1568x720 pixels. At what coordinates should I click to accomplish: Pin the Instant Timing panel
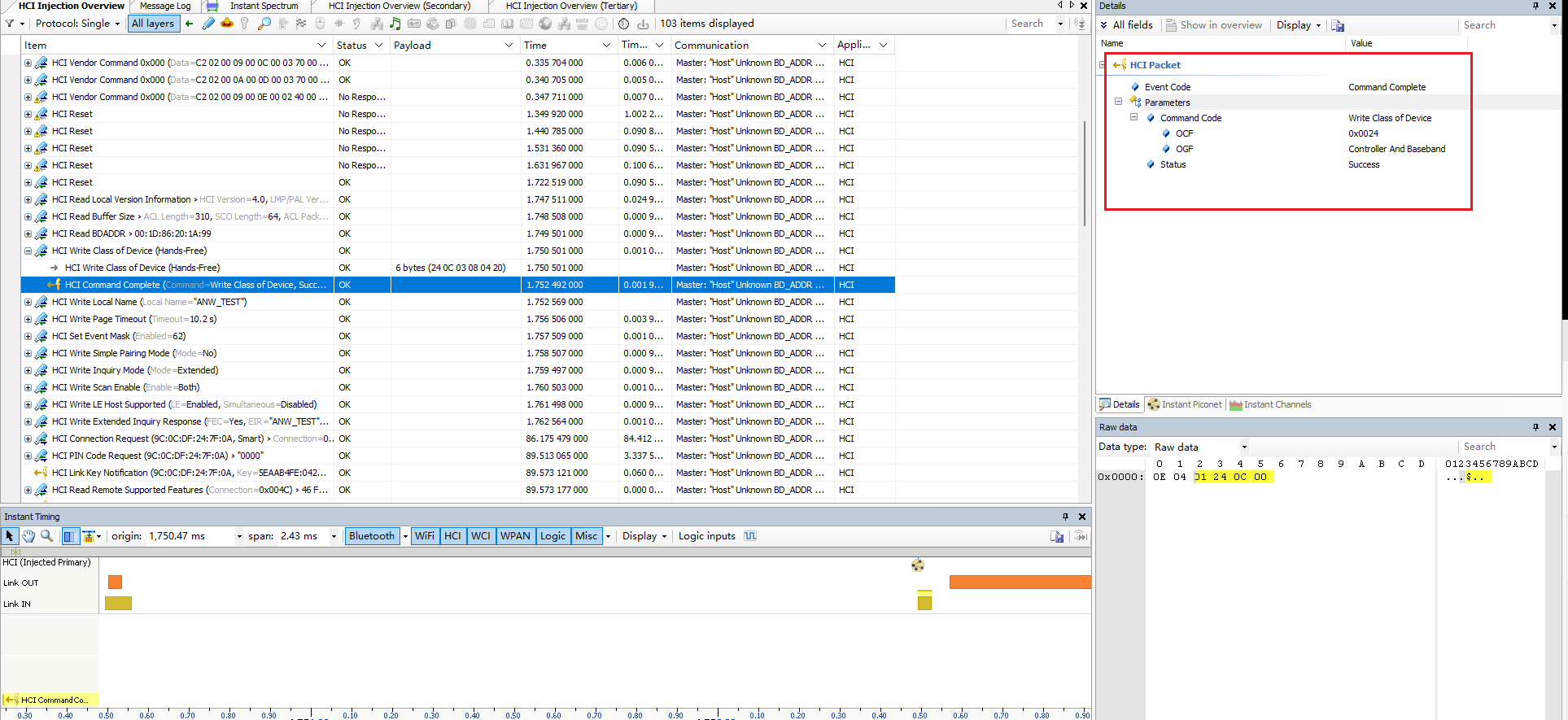(x=1065, y=517)
